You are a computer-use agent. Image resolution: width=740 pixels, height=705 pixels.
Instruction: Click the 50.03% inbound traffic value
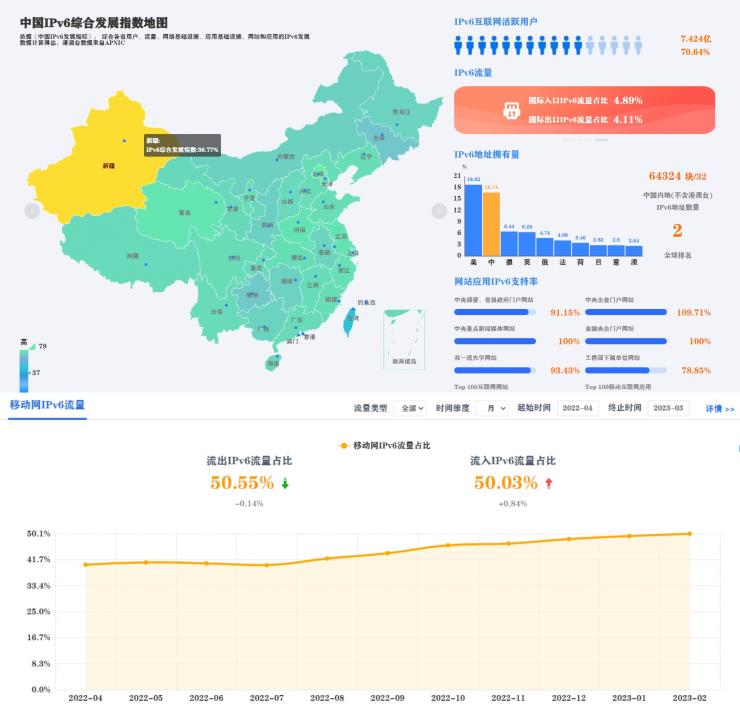506,483
